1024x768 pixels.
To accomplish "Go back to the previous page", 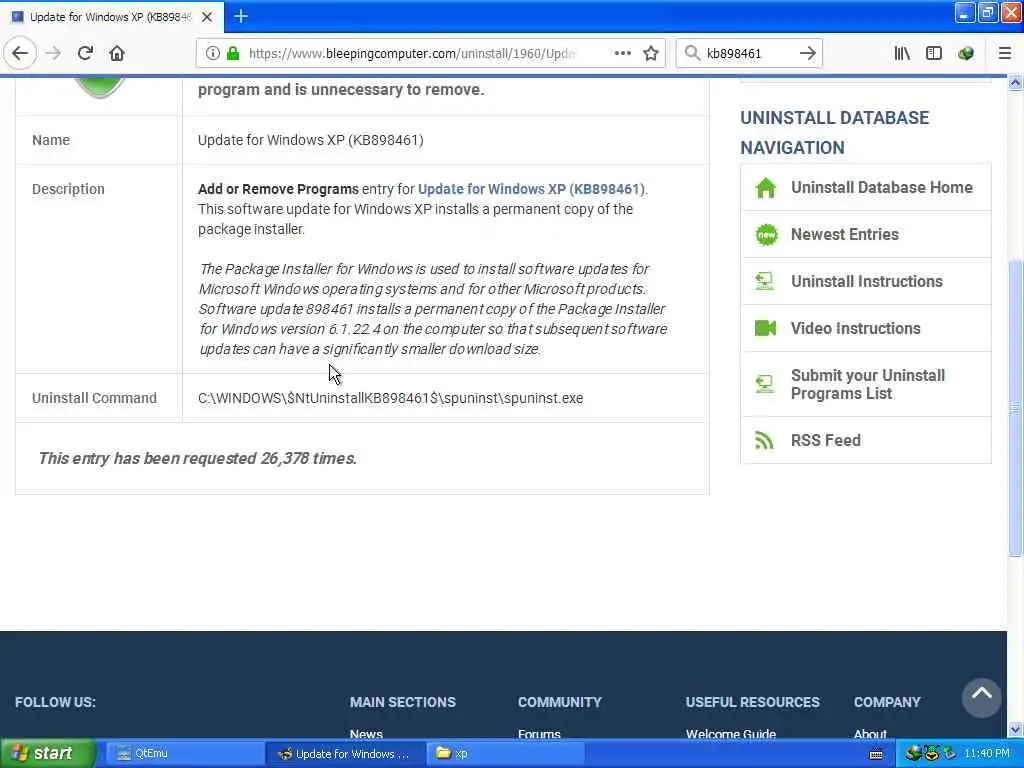I will point(20,53).
